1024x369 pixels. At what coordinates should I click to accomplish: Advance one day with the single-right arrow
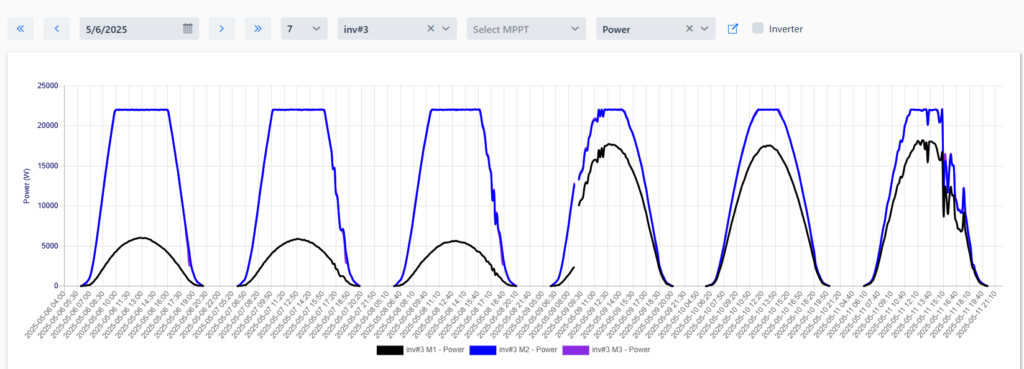tap(222, 29)
